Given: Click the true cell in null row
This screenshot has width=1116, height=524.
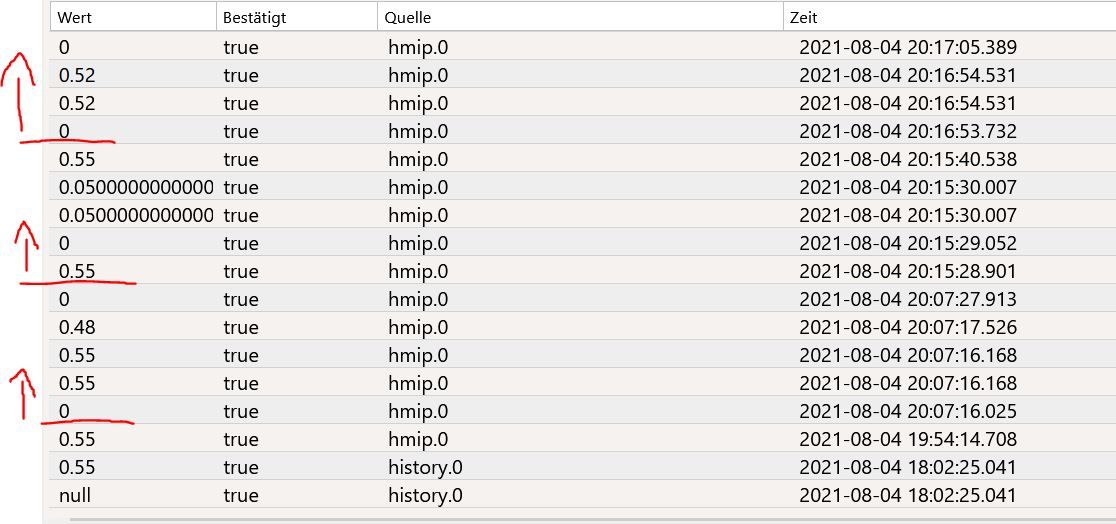Looking at the screenshot, I should click(x=241, y=496).
